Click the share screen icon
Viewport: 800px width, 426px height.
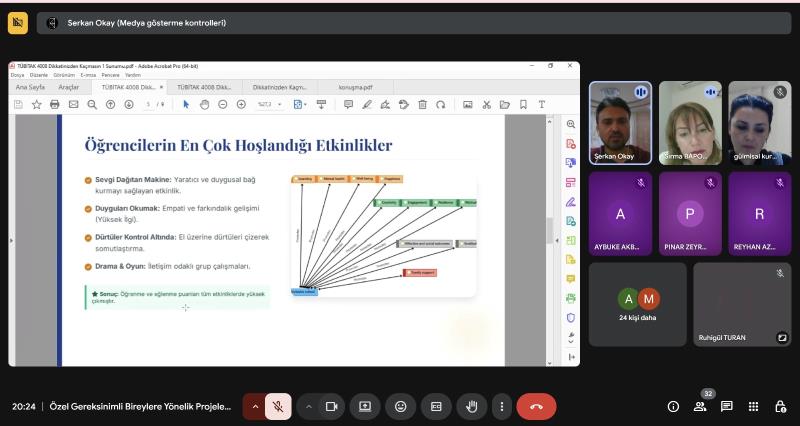[365, 406]
